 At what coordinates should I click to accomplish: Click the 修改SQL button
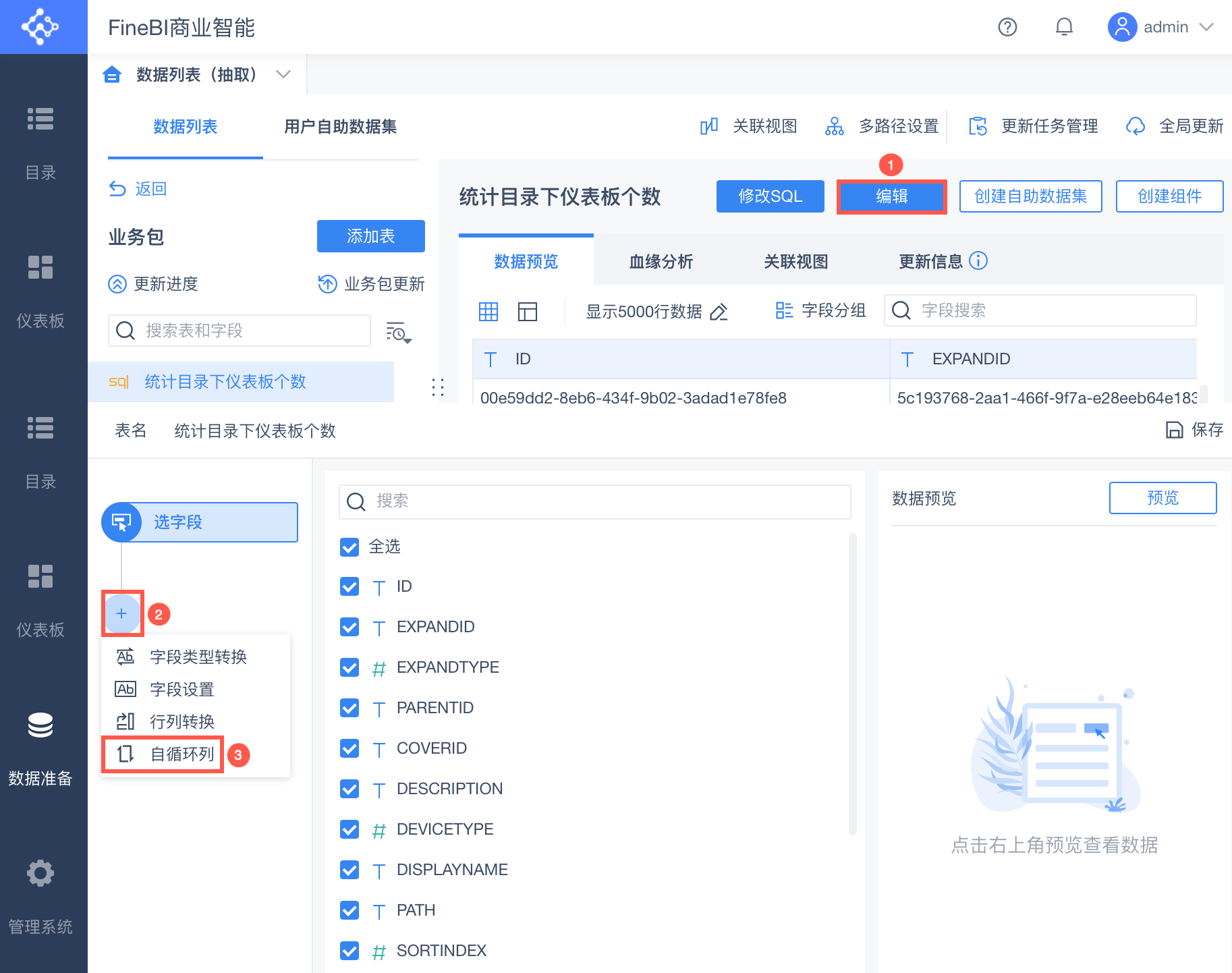pos(771,196)
